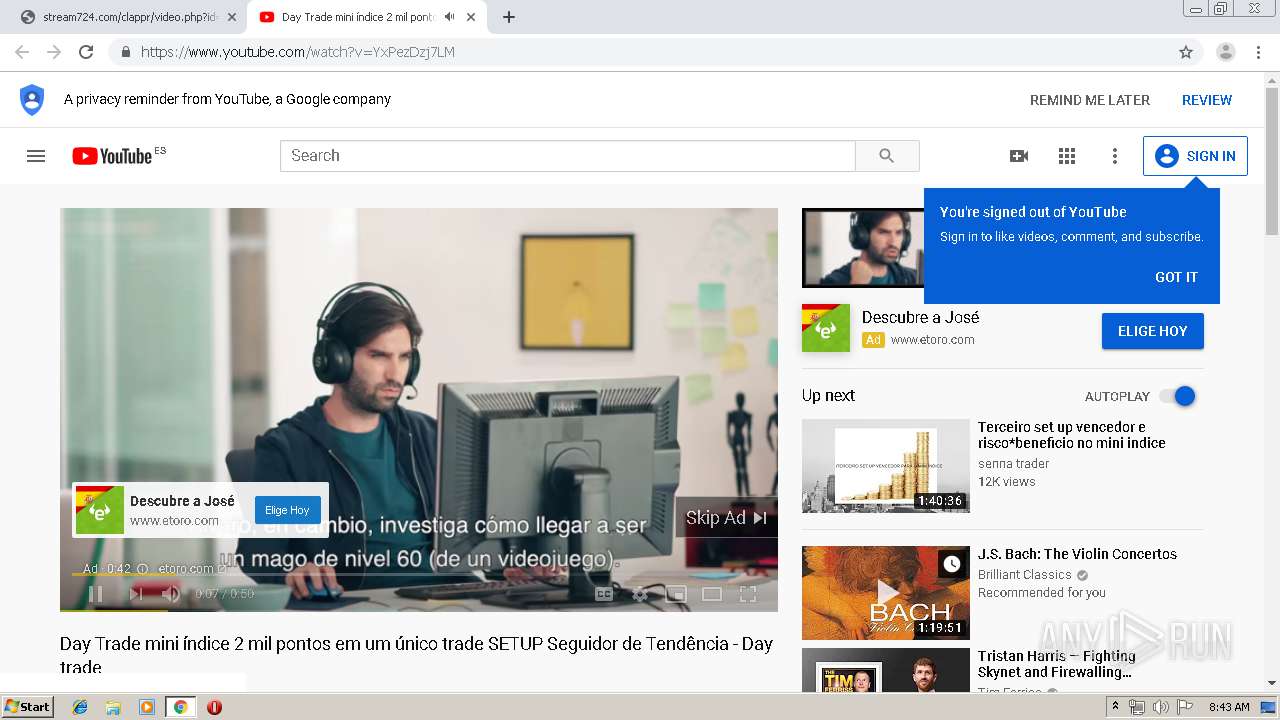Open the ad info icon beside Ad 0:42
1280x720 pixels.
point(142,569)
